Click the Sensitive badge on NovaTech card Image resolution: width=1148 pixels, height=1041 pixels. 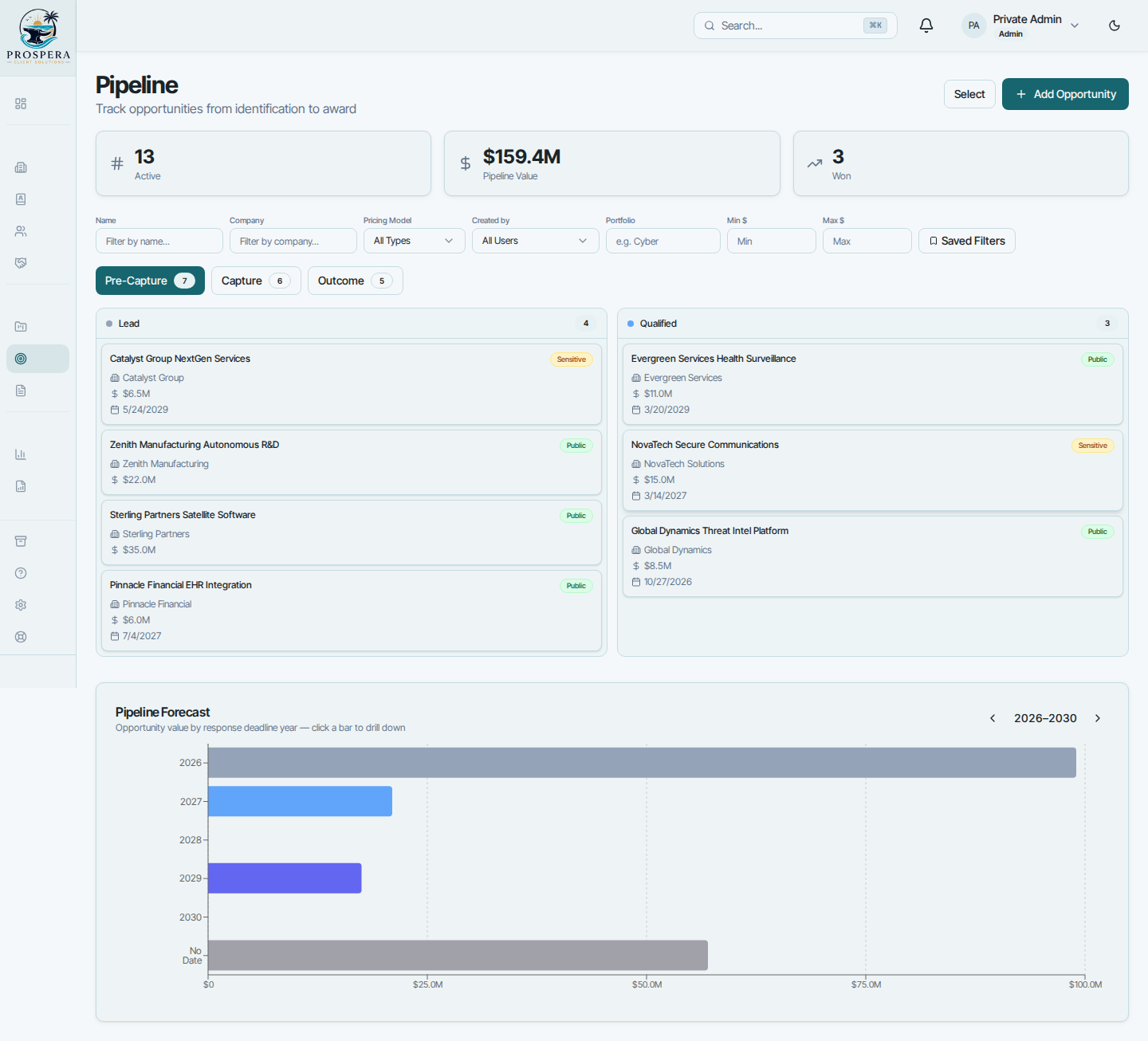(x=1093, y=446)
